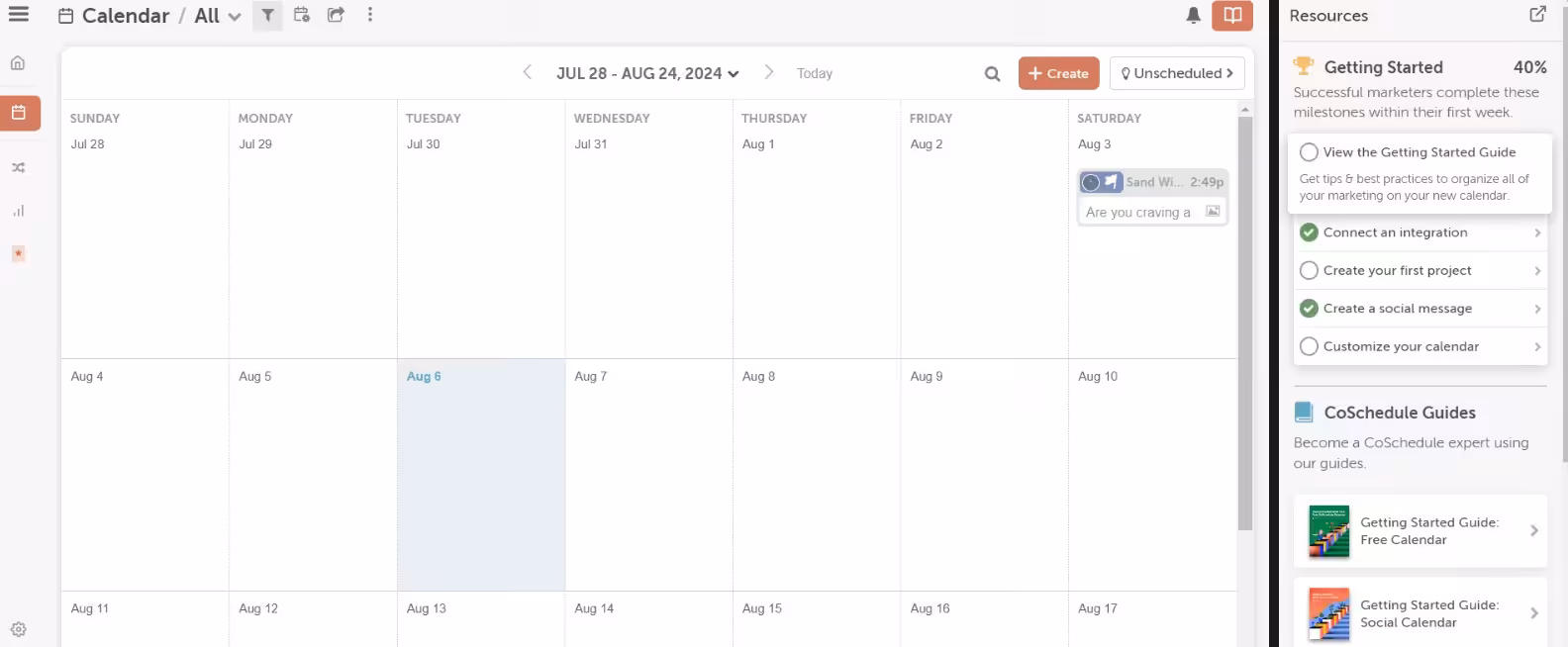
Task: Toggle Connect an integration checkmark
Action: 1309,232
